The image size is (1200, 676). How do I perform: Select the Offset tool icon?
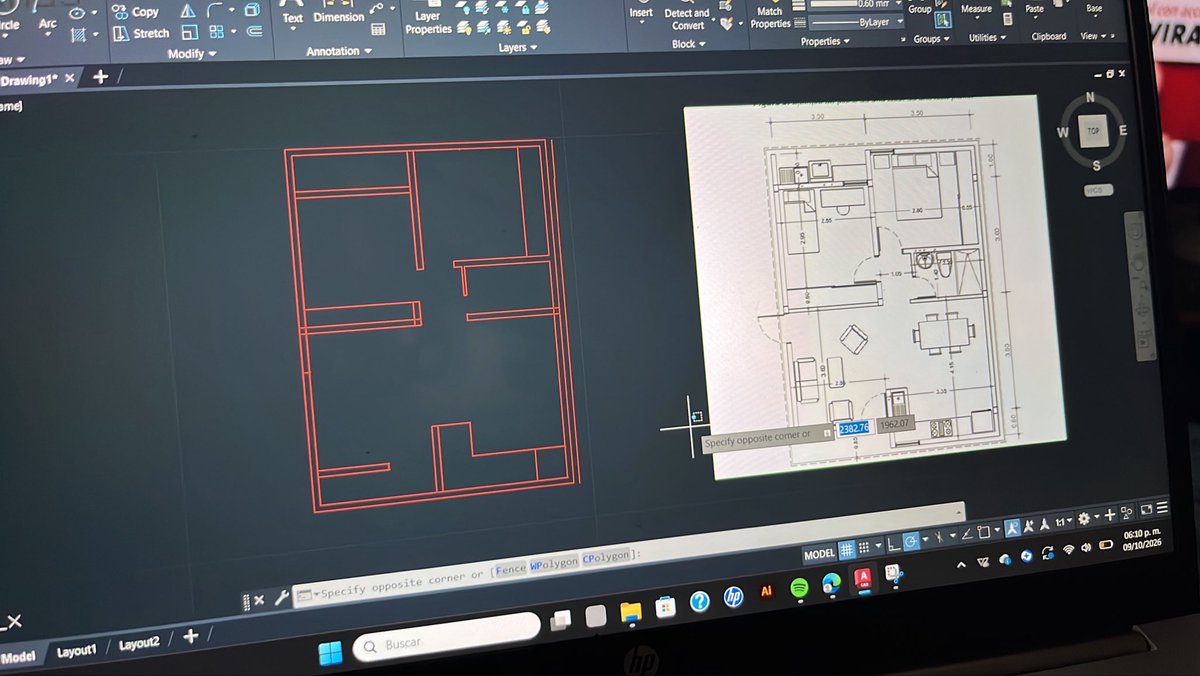pyautogui.click(x=254, y=32)
